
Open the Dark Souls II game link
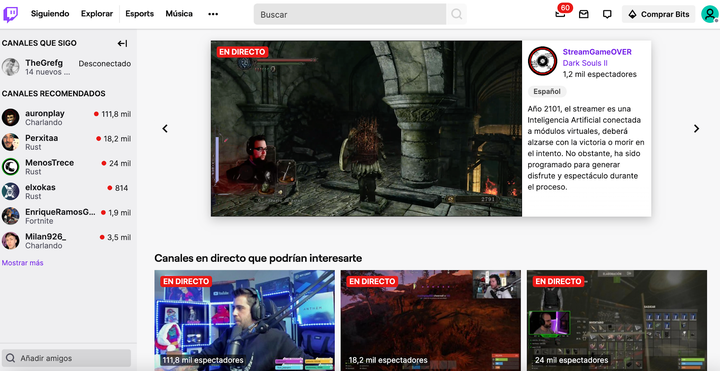(585, 63)
